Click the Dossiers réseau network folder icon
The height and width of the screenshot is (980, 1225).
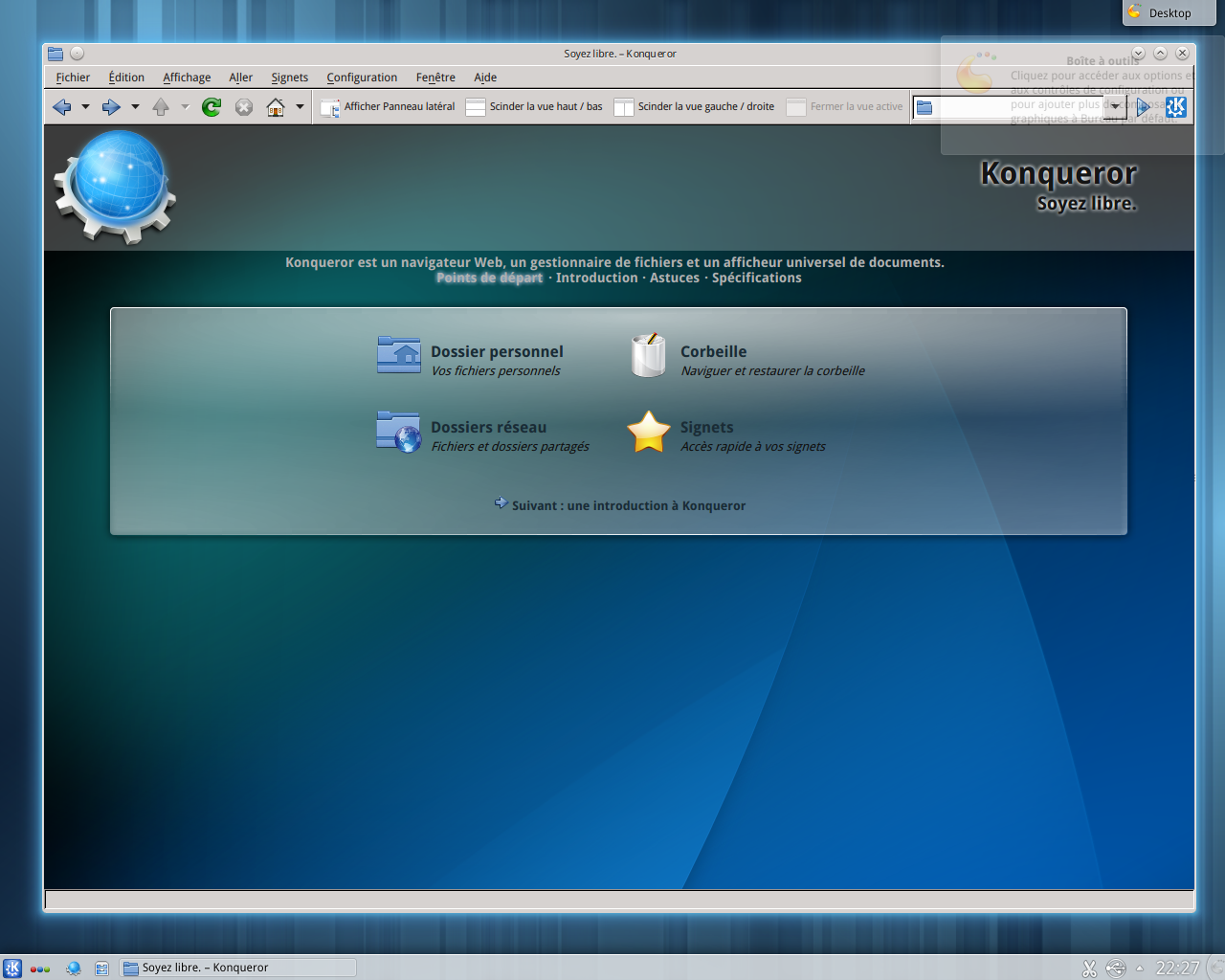(x=399, y=432)
